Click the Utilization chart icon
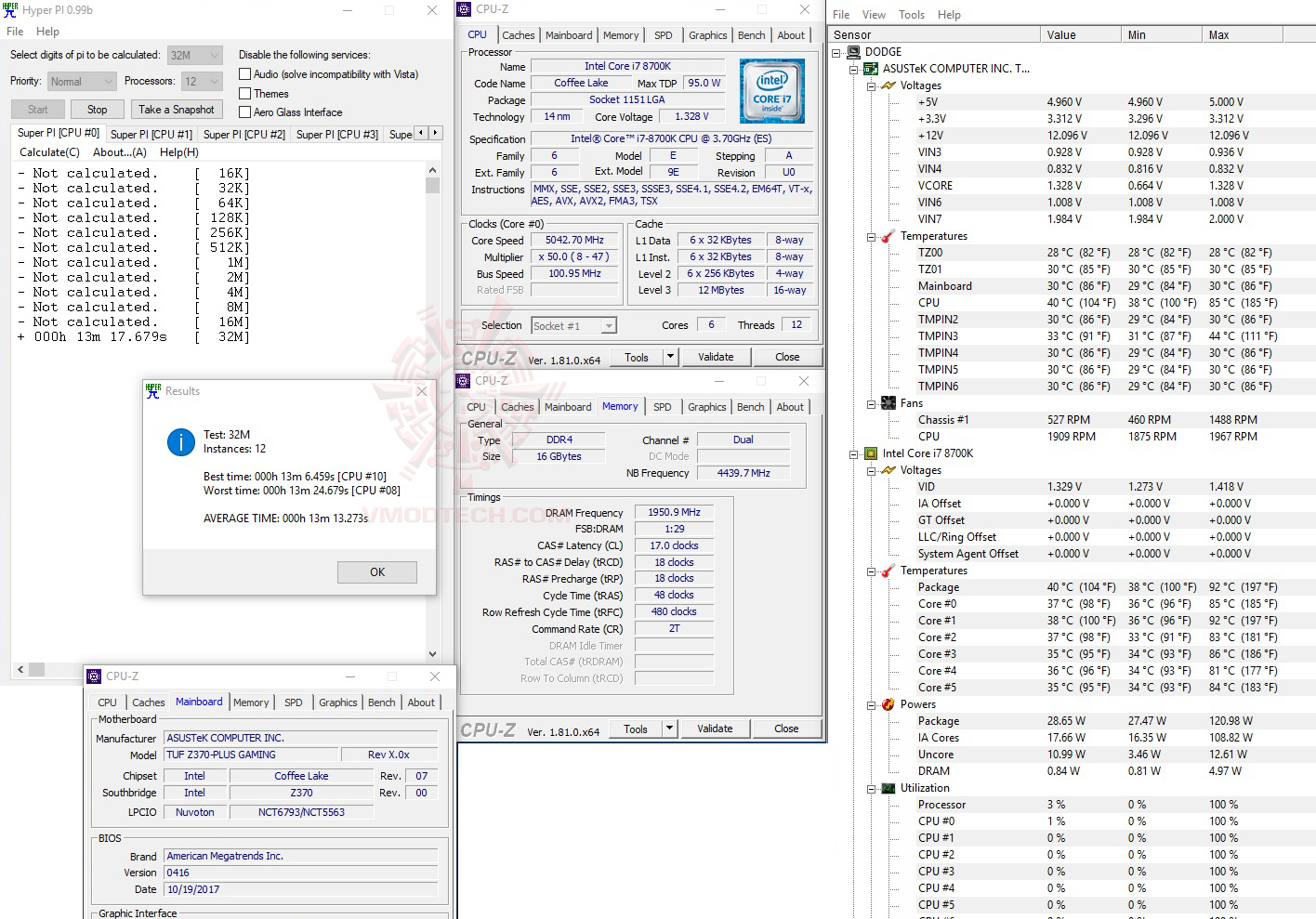 click(x=888, y=788)
